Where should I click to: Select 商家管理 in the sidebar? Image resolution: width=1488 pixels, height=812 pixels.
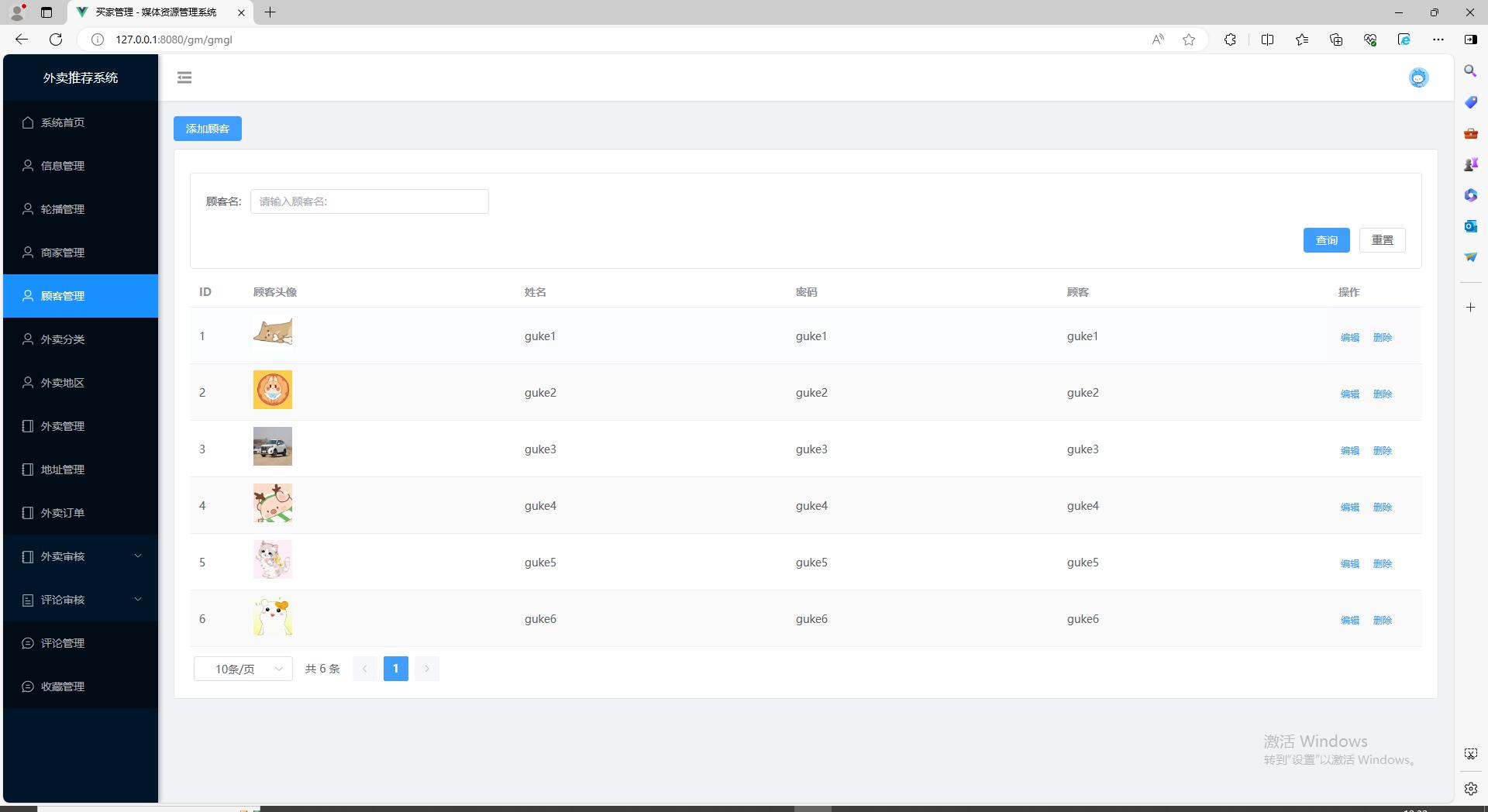coord(81,253)
